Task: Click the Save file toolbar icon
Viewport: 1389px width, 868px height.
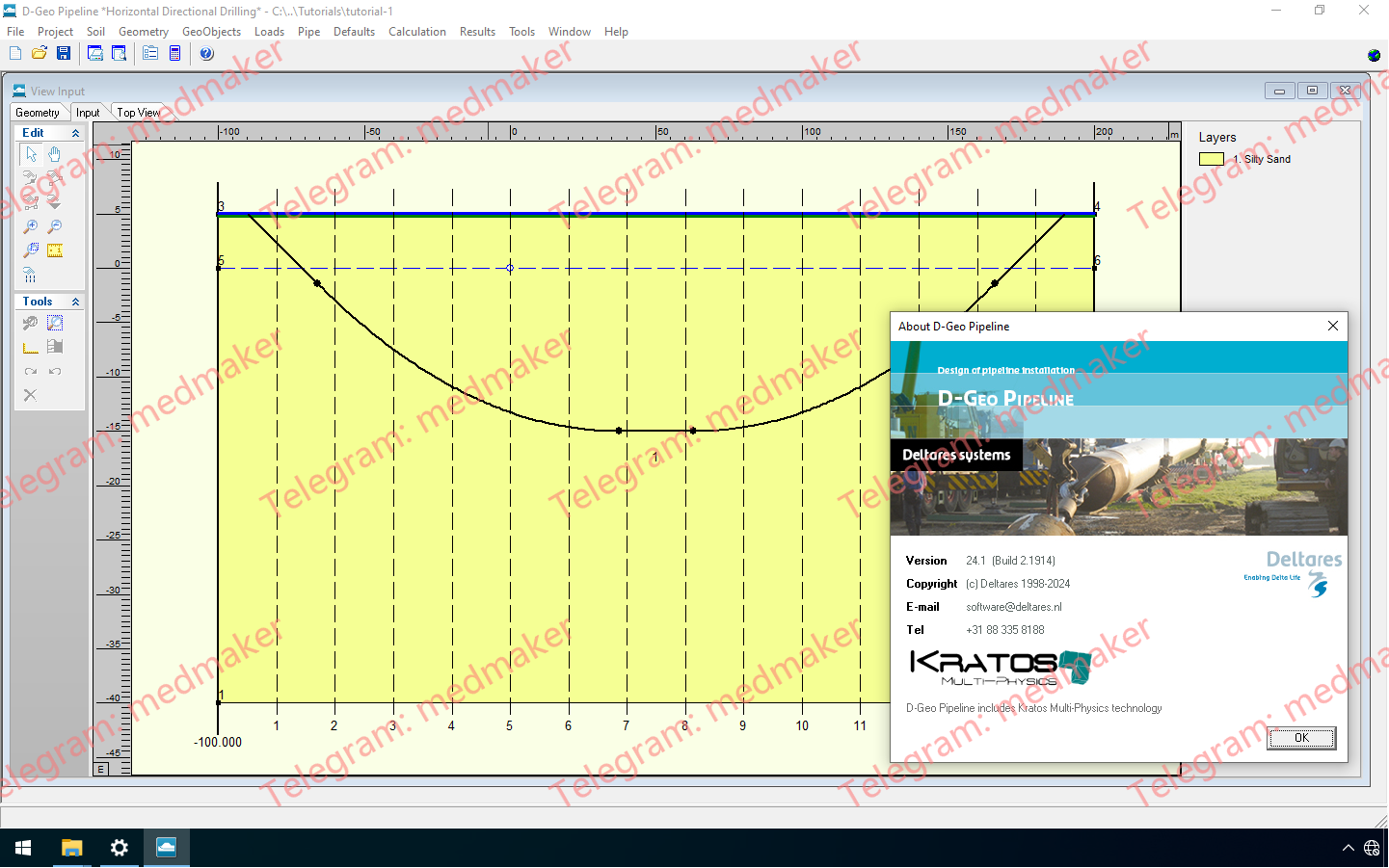Action: (64, 54)
